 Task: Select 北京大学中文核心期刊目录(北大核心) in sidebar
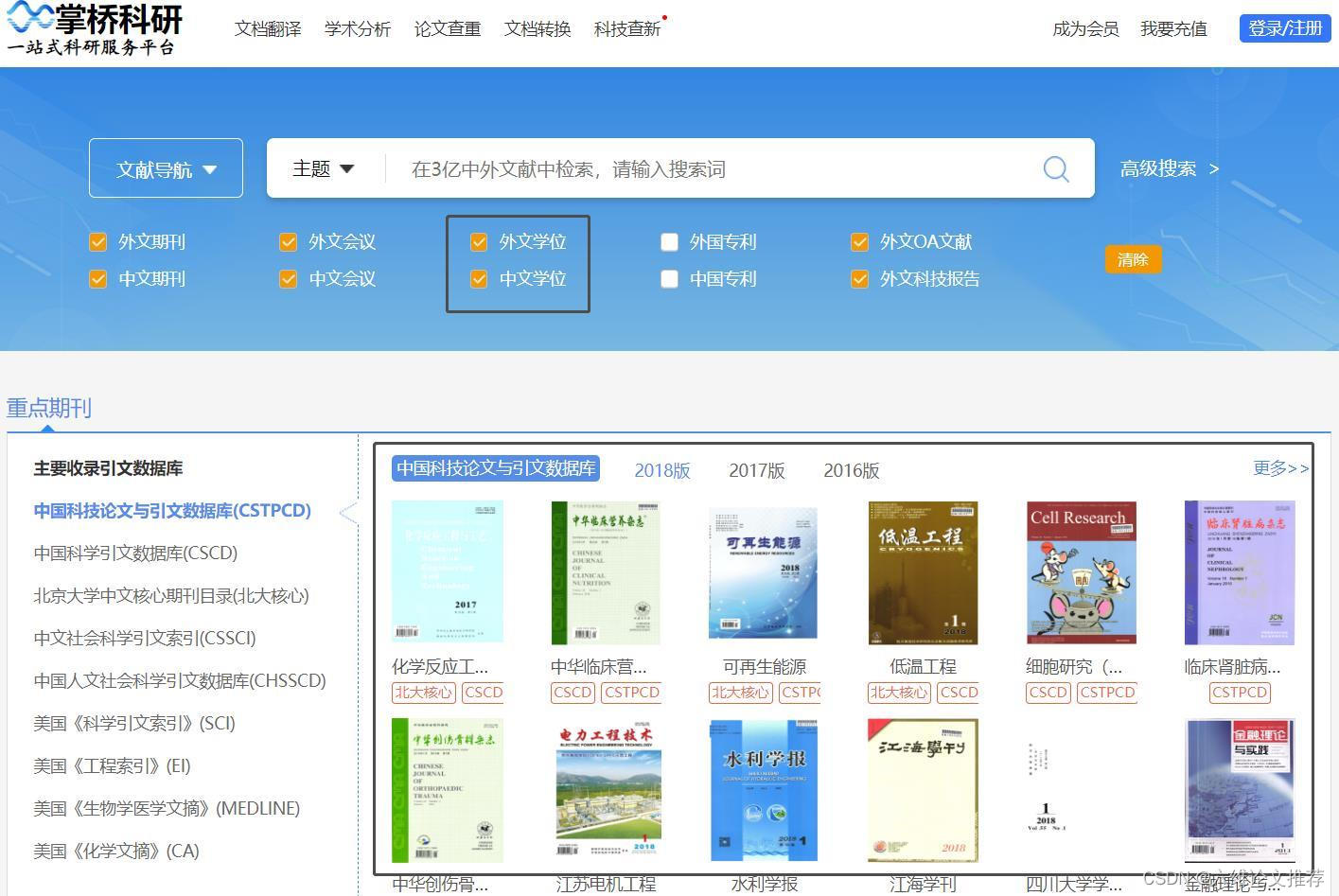pyautogui.click(x=171, y=596)
